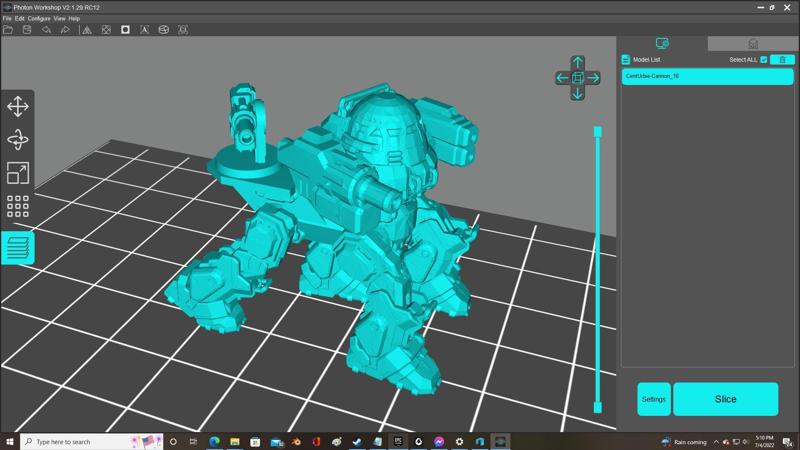Click the top handle of layer slider
Screen dimensions: 800x450
pos(598,131)
